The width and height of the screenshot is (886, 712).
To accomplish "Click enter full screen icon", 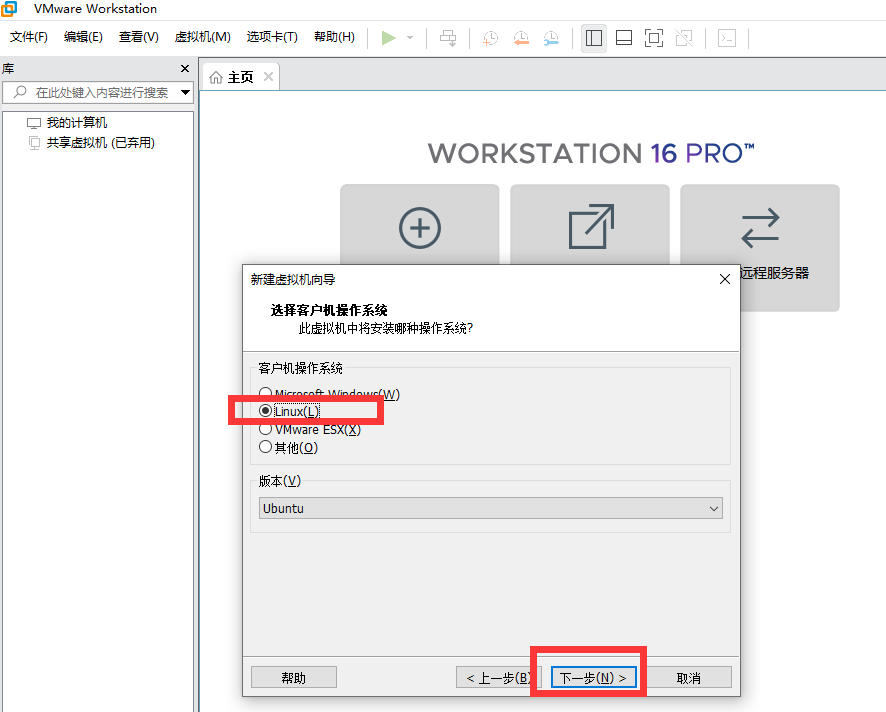I will click(x=654, y=38).
